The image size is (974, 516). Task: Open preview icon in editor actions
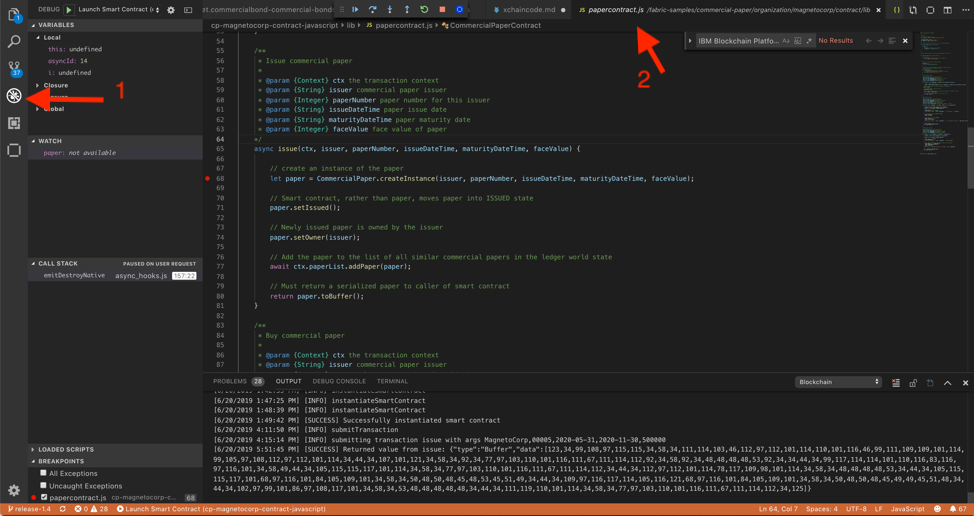tap(930, 10)
